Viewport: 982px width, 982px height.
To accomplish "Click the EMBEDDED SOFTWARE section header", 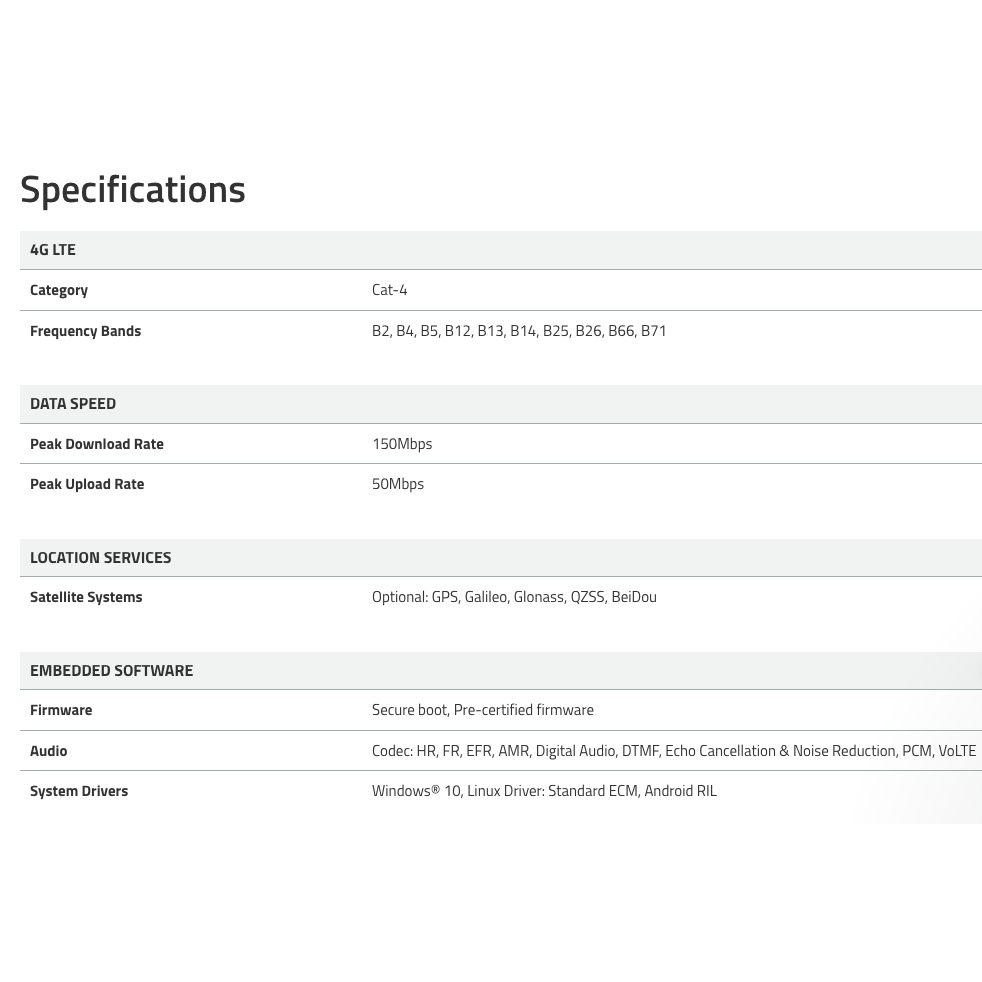I will click(111, 670).
